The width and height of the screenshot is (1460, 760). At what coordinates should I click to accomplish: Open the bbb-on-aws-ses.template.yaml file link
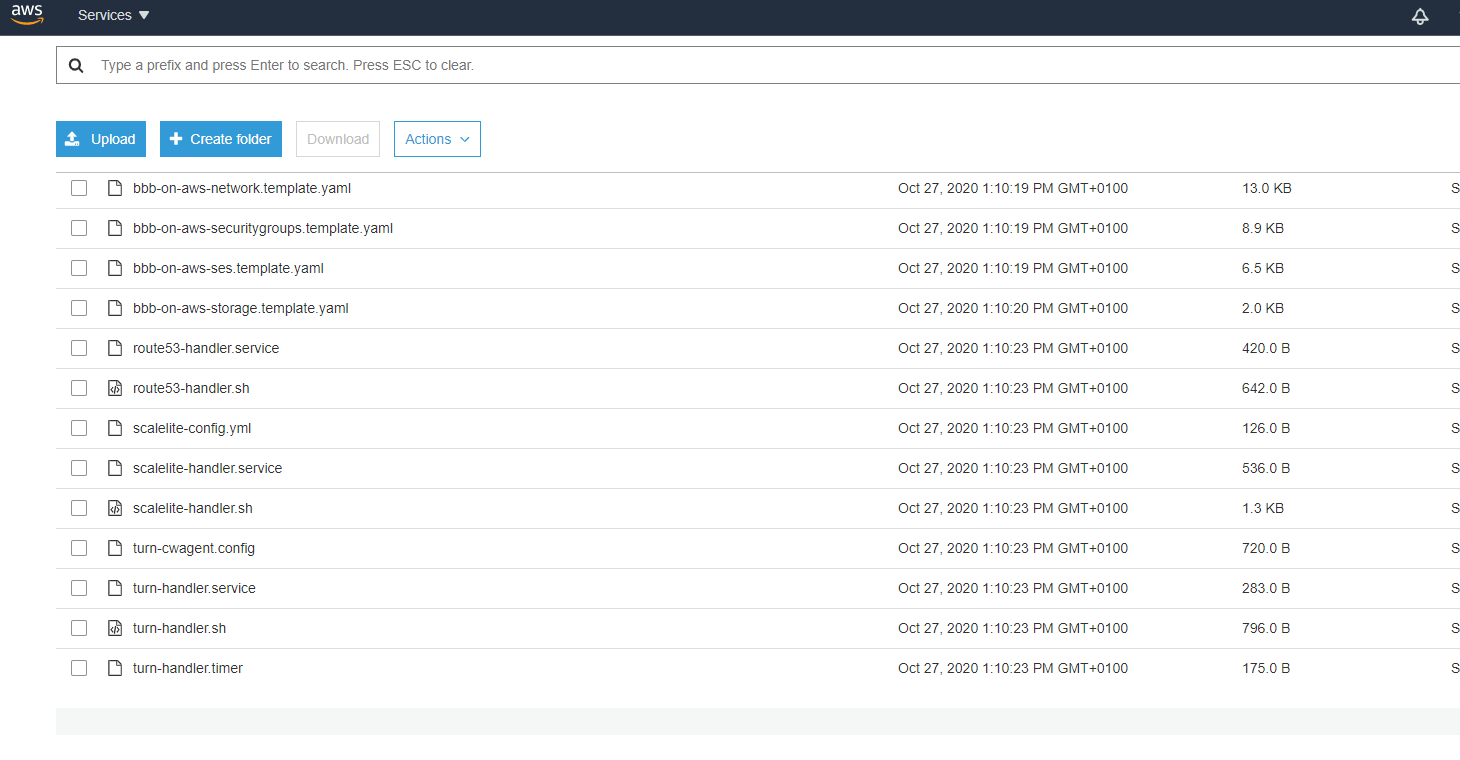(228, 267)
